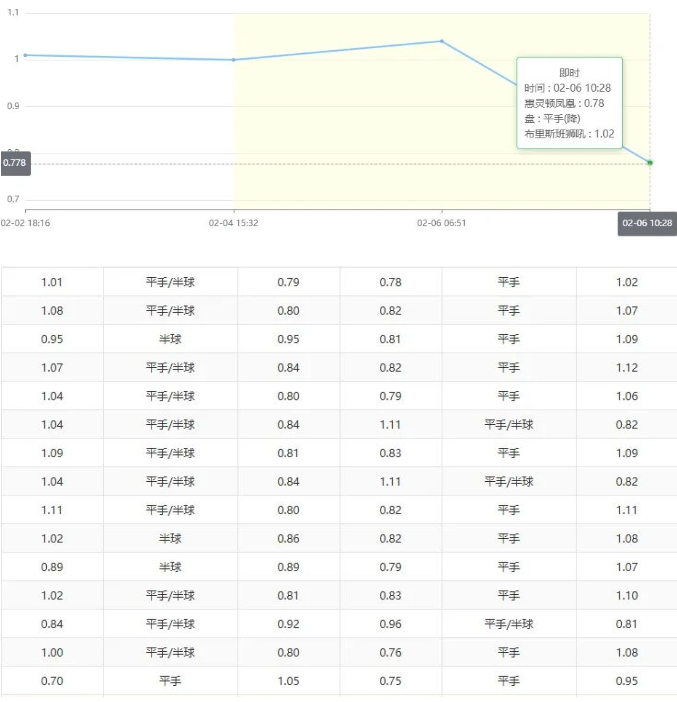Click the green endpoint marker on the chart line
The height and width of the screenshot is (702, 677).
[x=650, y=162]
